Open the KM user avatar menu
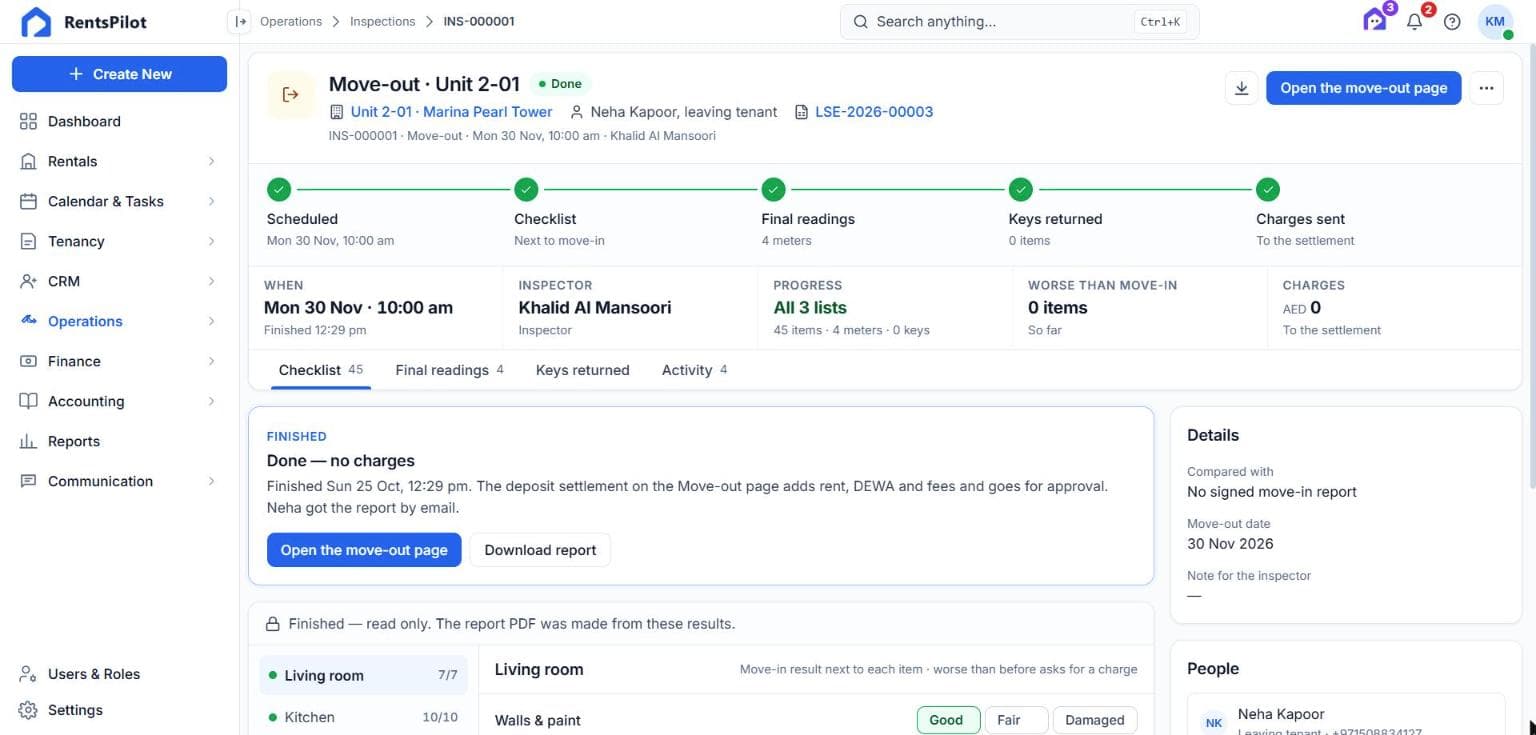 [1495, 21]
